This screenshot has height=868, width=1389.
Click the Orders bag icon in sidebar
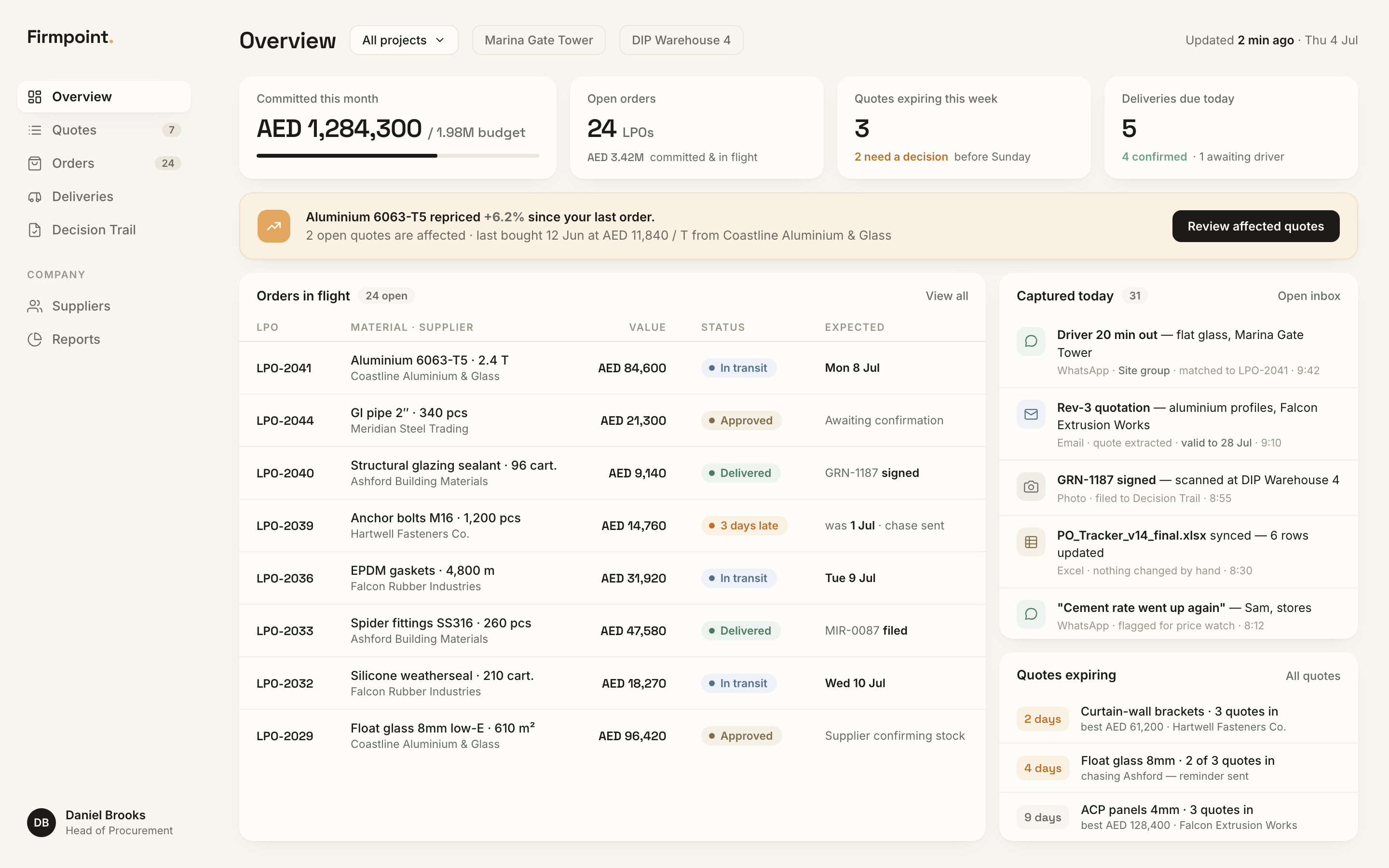coord(35,163)
